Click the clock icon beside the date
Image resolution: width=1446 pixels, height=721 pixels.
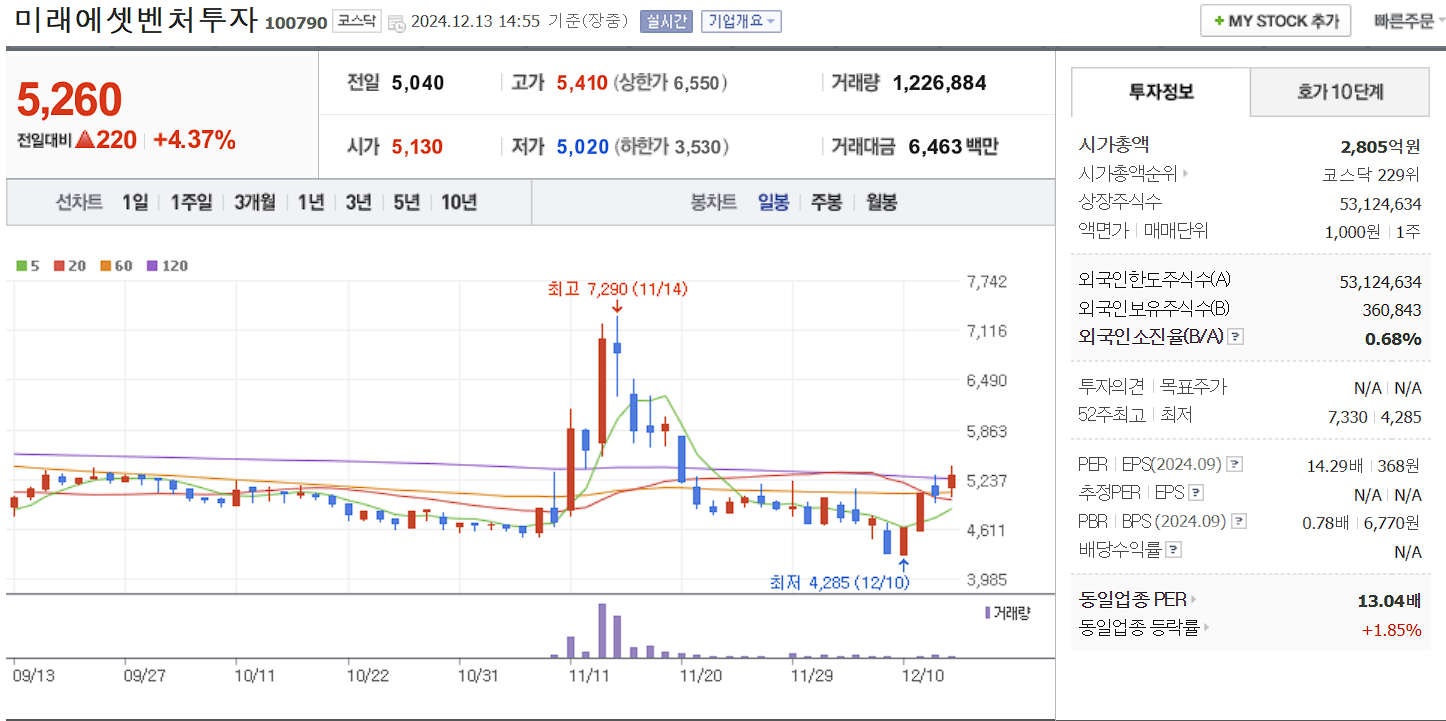[398, 21]
